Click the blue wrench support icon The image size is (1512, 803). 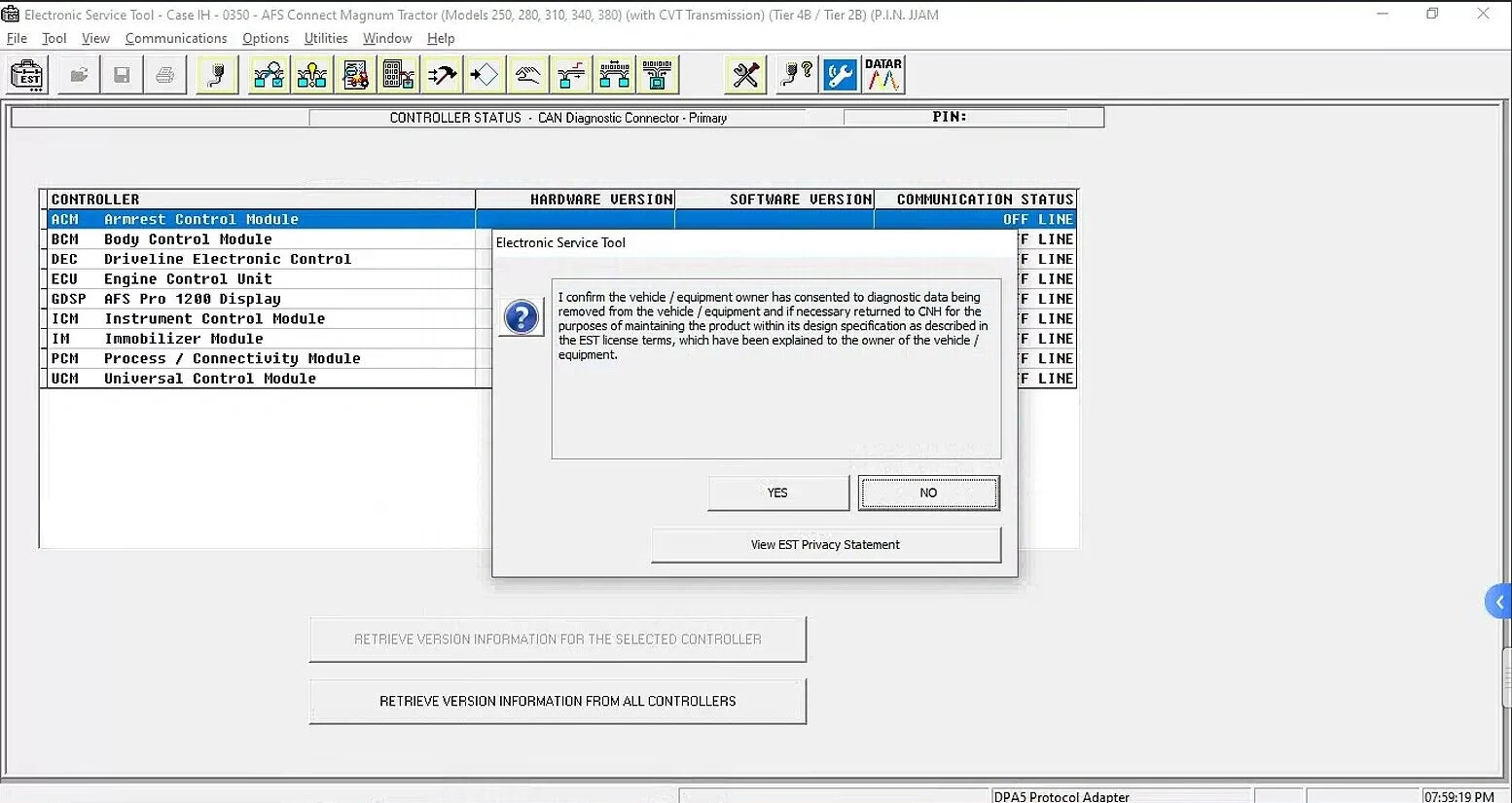pos(840,75)
